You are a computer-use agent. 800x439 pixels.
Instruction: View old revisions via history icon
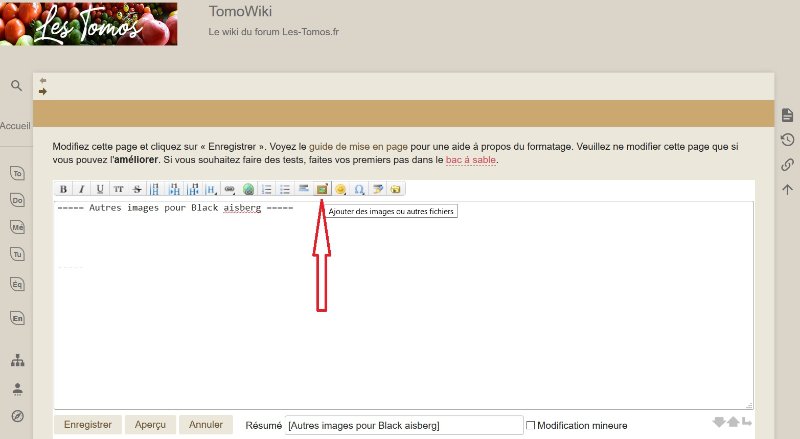[x=787, y=139]
